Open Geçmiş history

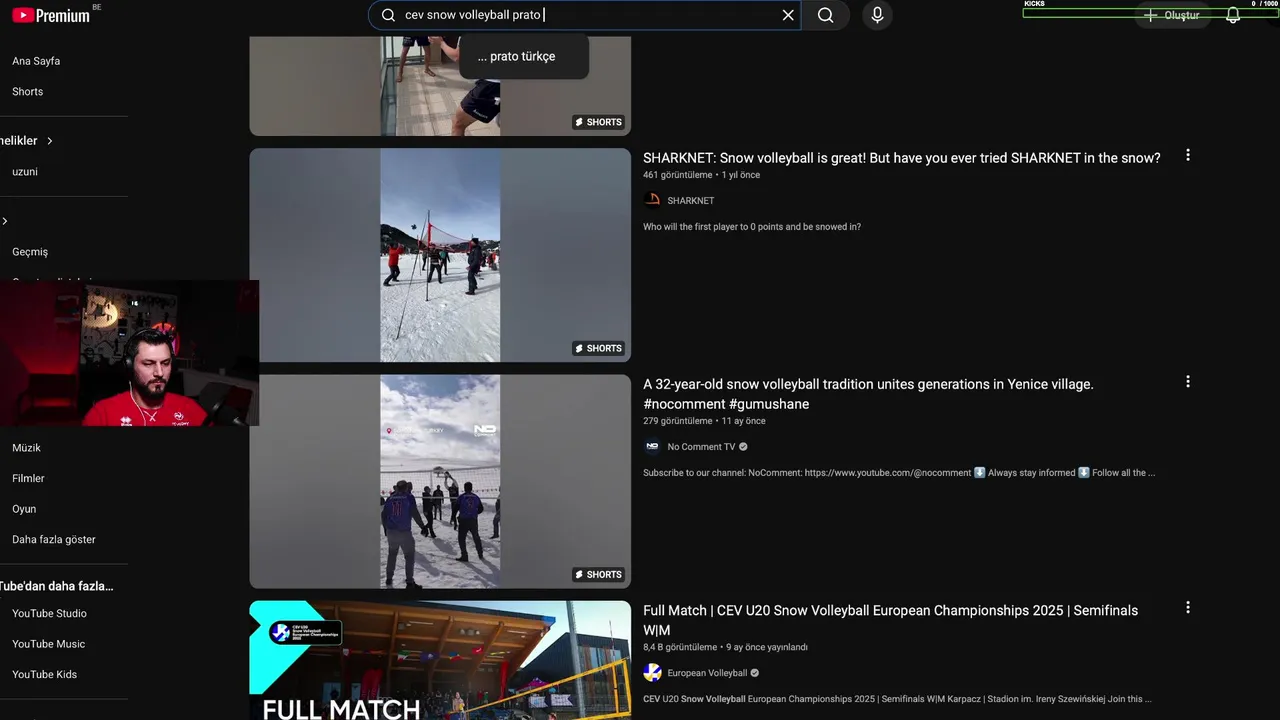tap(30, 252)
